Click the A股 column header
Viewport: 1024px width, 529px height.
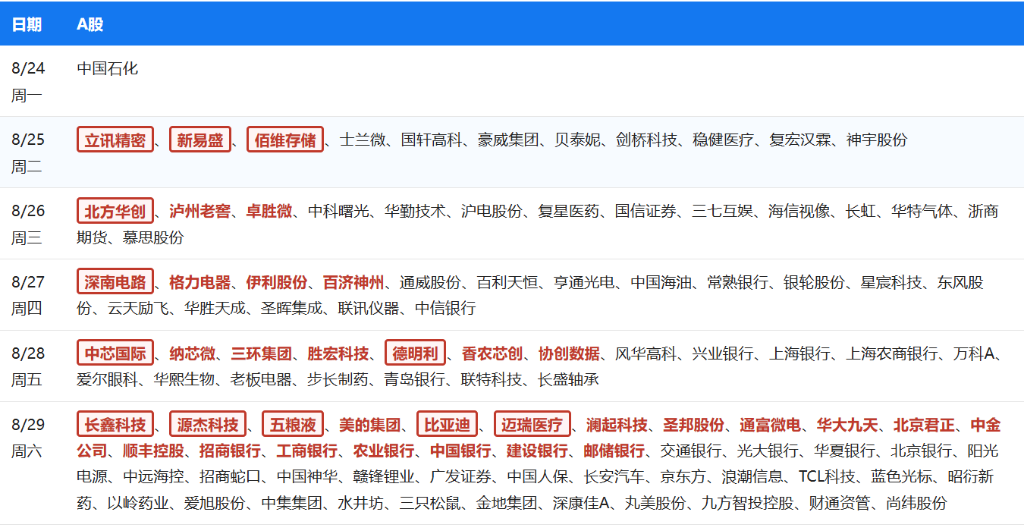click(x=89, y=24)
